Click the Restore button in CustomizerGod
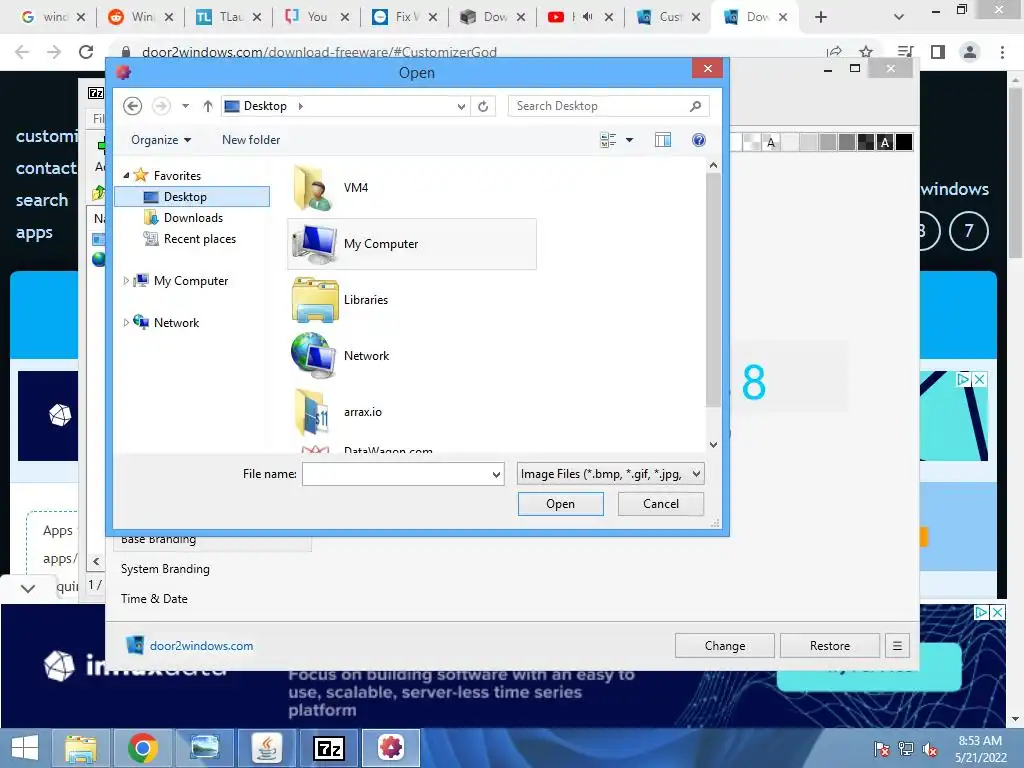Image resolution: width=1024 pixels, height=768 pixels. (830, 646)
